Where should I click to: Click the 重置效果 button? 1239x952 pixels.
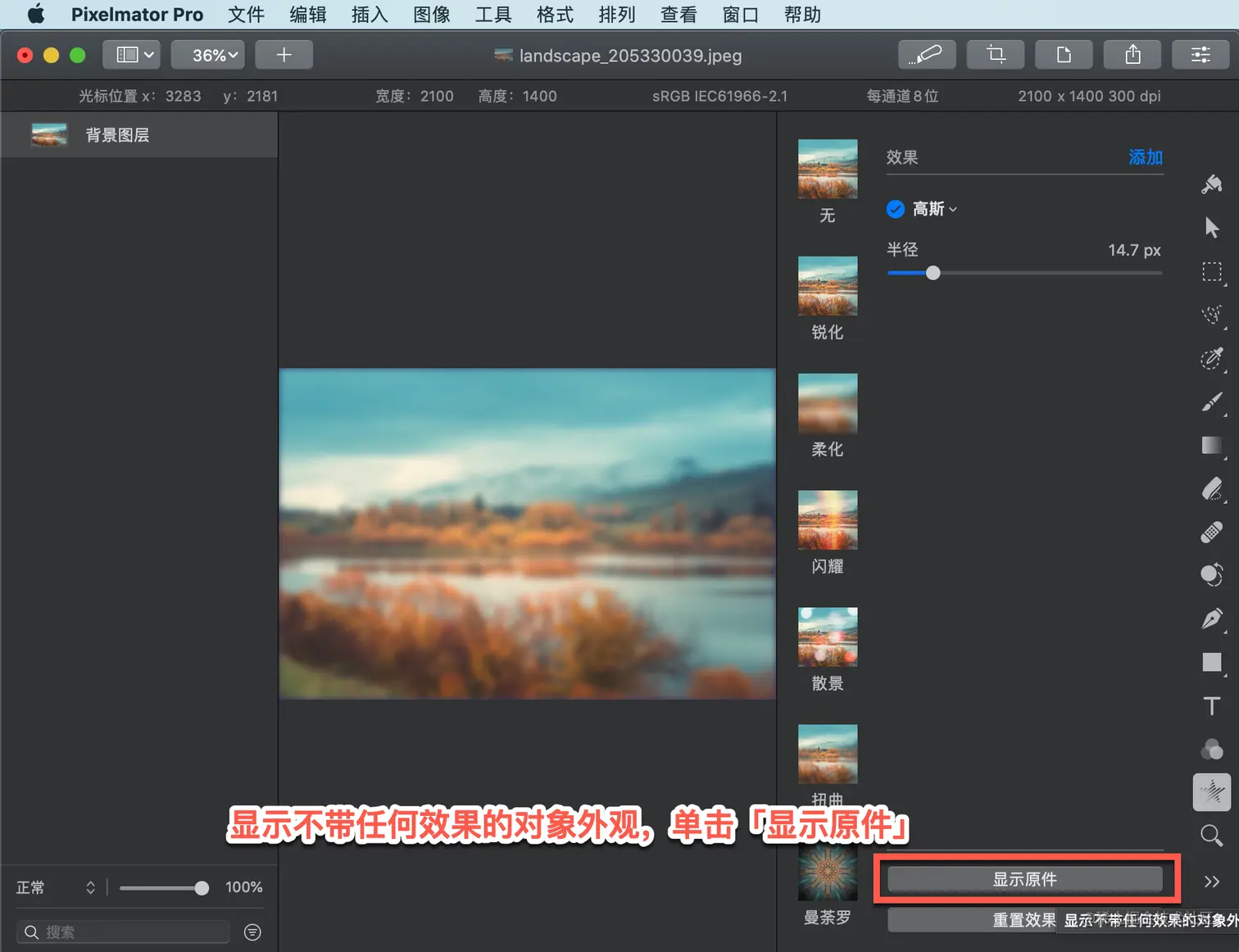[x=1024, y=920]
